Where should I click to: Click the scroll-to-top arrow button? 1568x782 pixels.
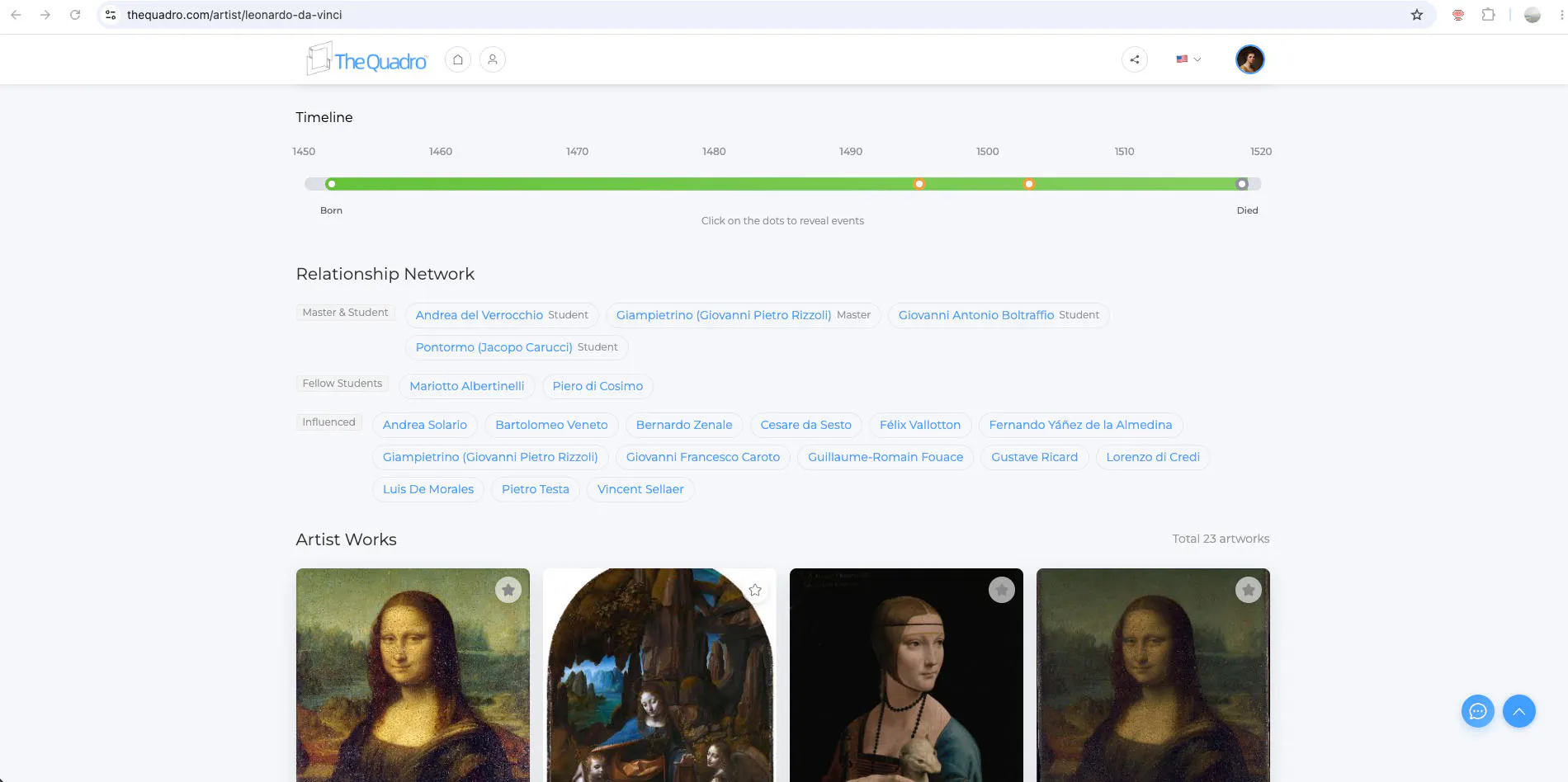coord(1519,711)
